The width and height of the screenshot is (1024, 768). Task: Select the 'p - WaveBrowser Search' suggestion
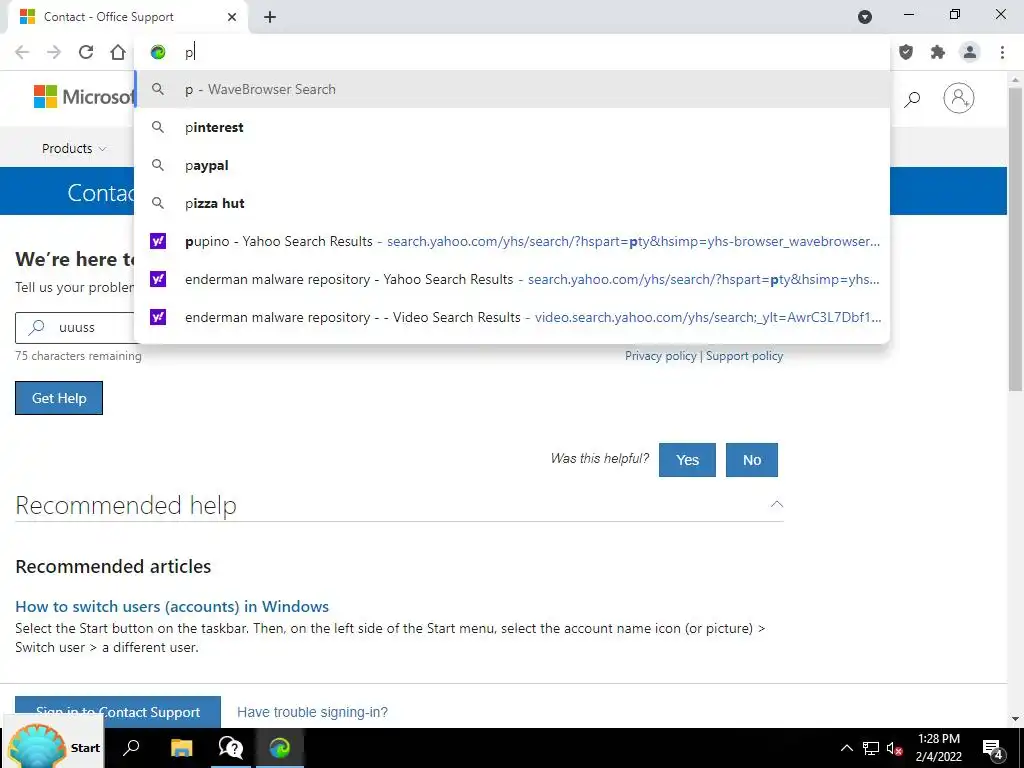point(512,89)
